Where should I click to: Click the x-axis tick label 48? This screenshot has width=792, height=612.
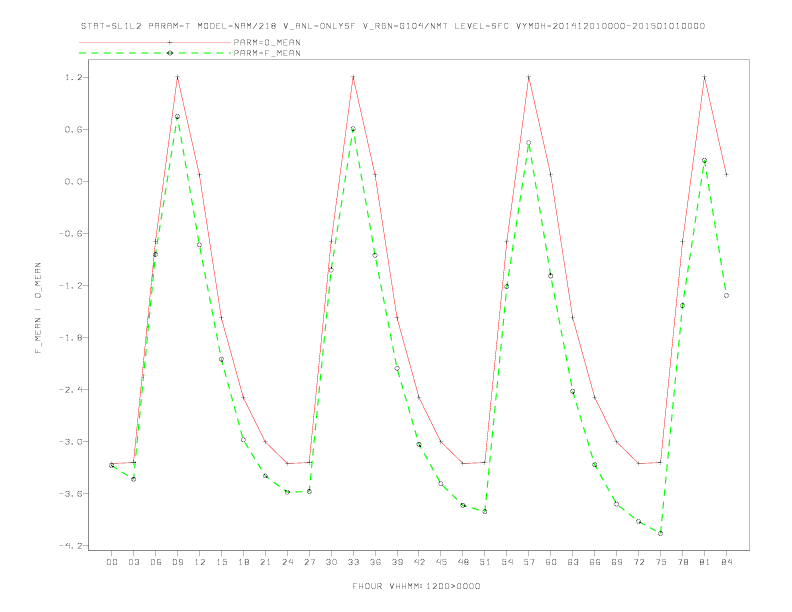[463, 562]
